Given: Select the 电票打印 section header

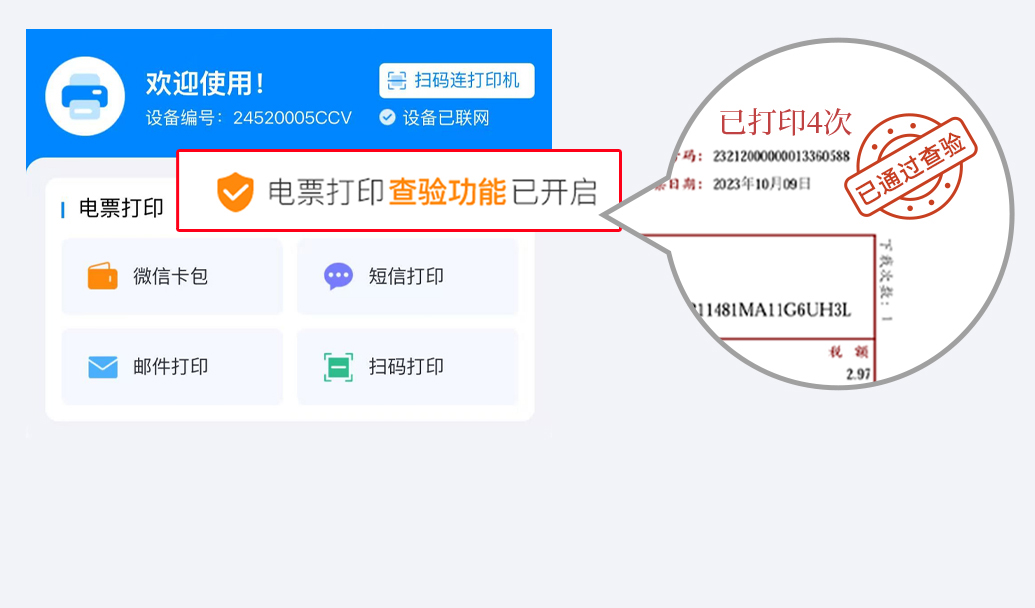Looking at the screenshot, I should pyautogui.click(x=121, y=208).
